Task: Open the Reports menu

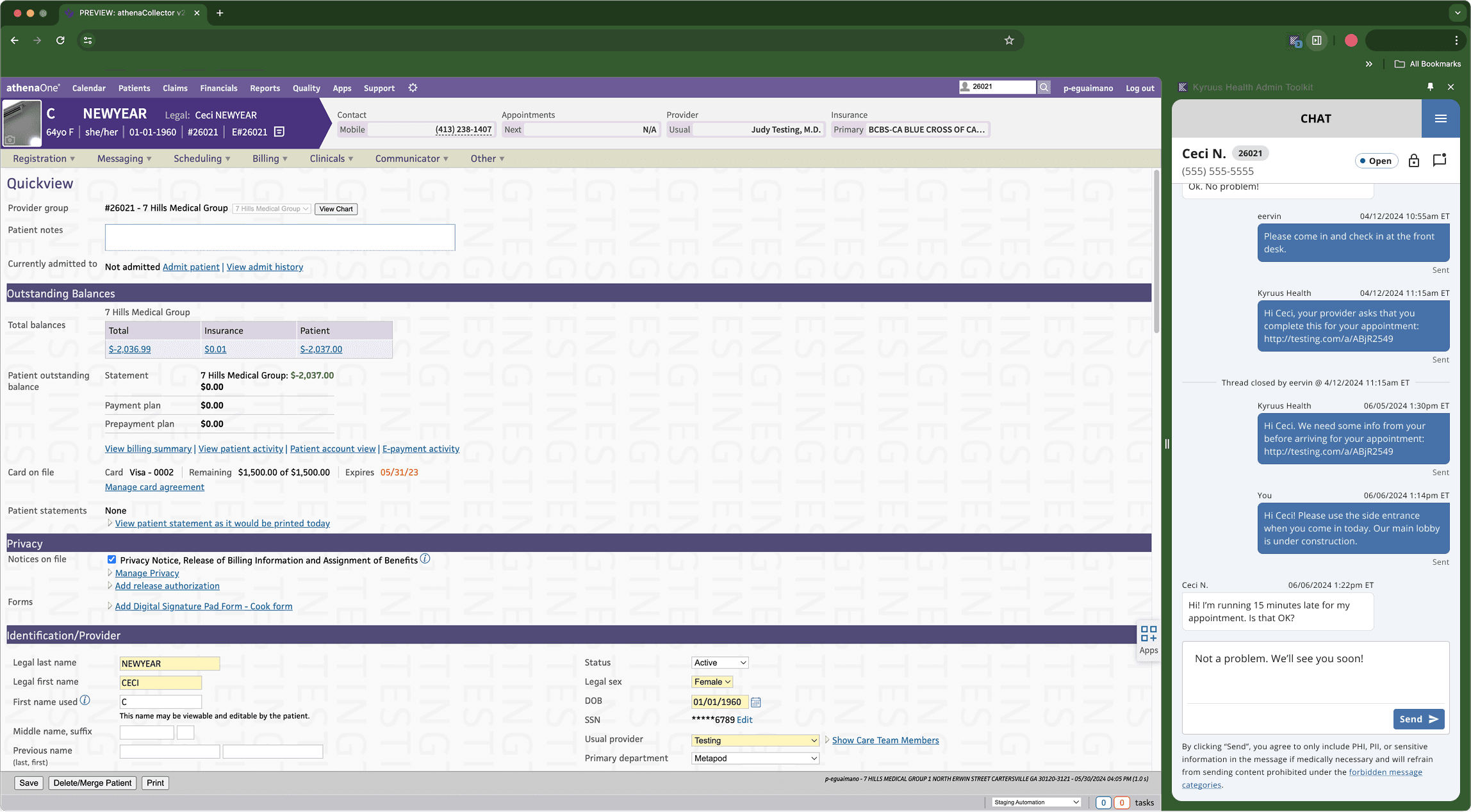Action: (265, 88)
